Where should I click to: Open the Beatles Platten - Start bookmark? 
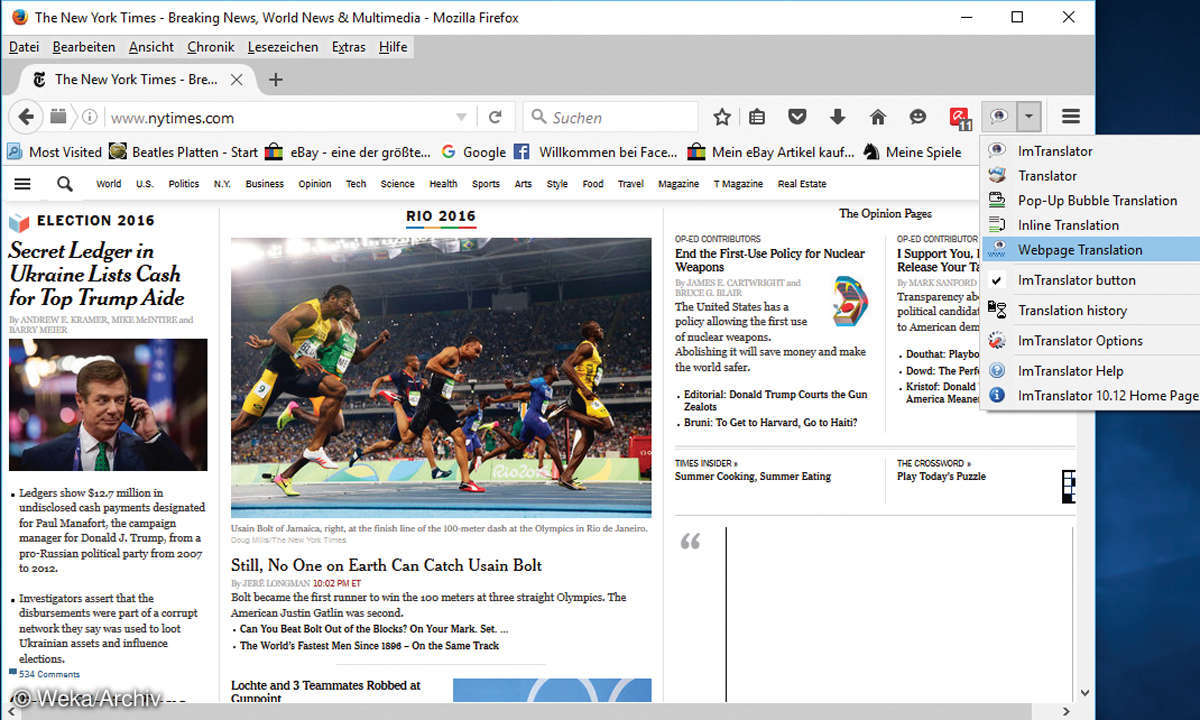coord(183,152)
